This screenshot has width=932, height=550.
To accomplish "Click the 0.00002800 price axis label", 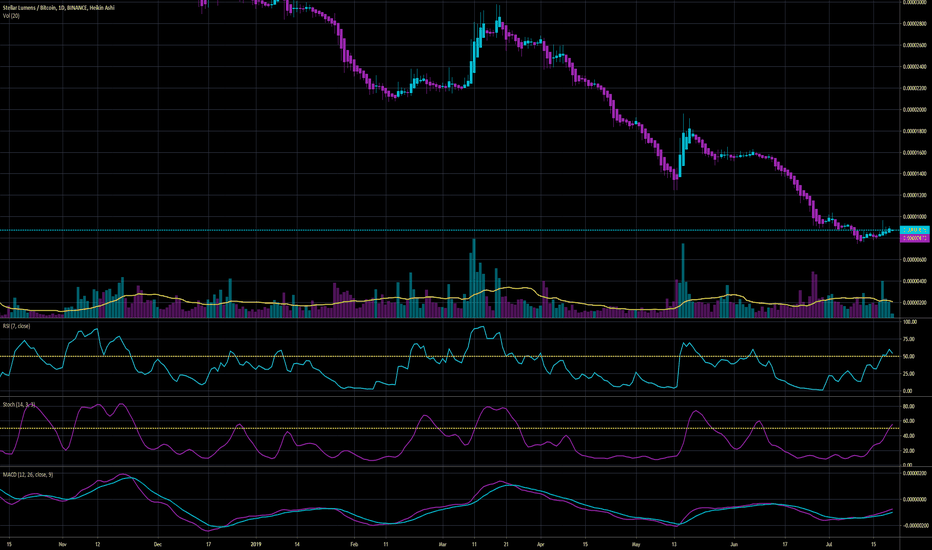I will coord(915,24).
